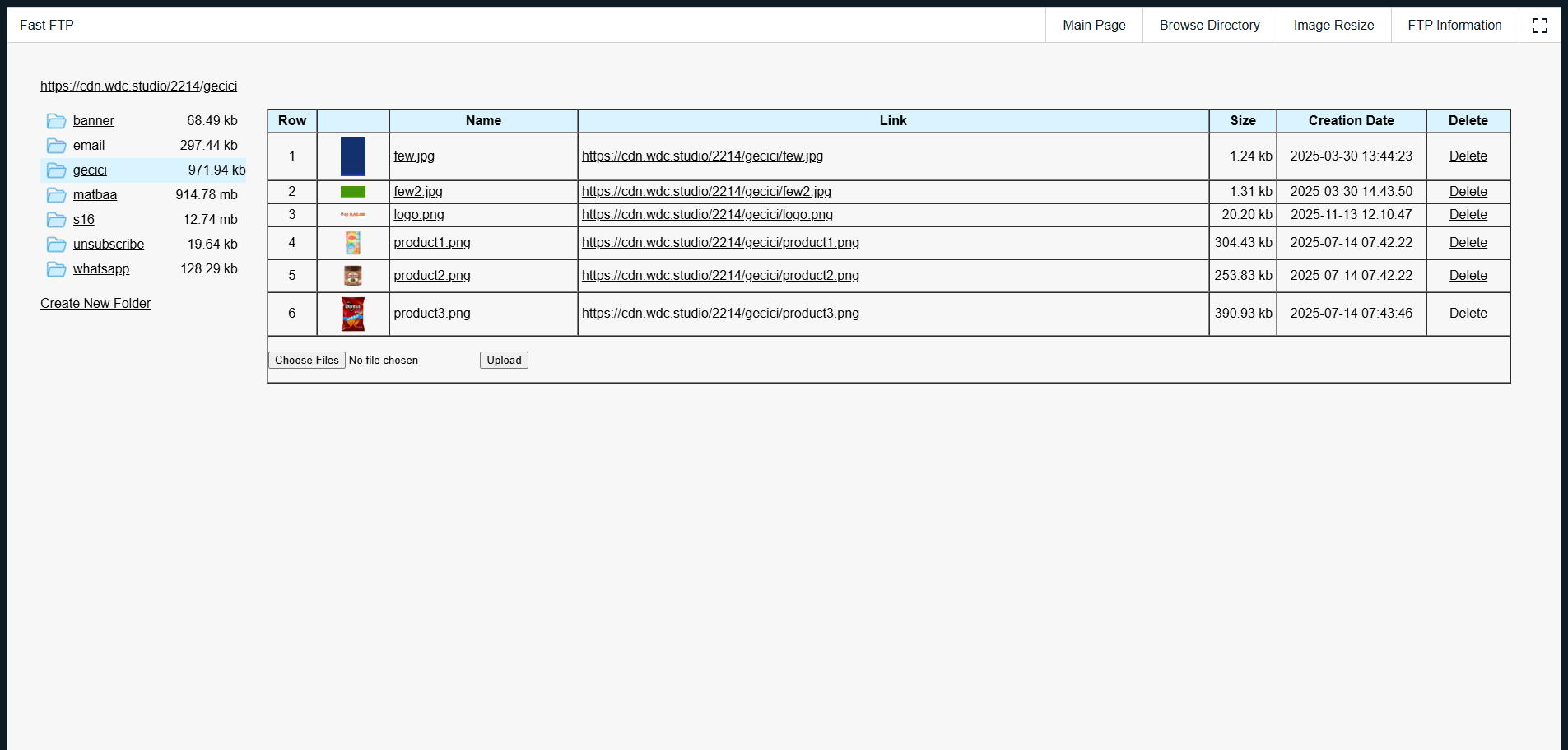1568x750 pixels.
Task: Delete the few2.jpg file
Action: (1468, 191)
